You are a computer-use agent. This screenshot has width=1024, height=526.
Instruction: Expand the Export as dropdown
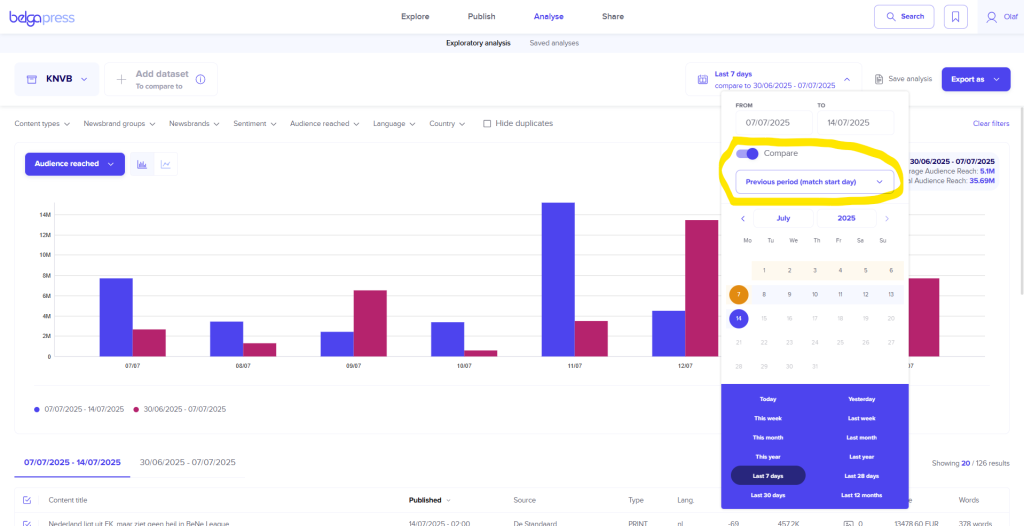(975, 79)
